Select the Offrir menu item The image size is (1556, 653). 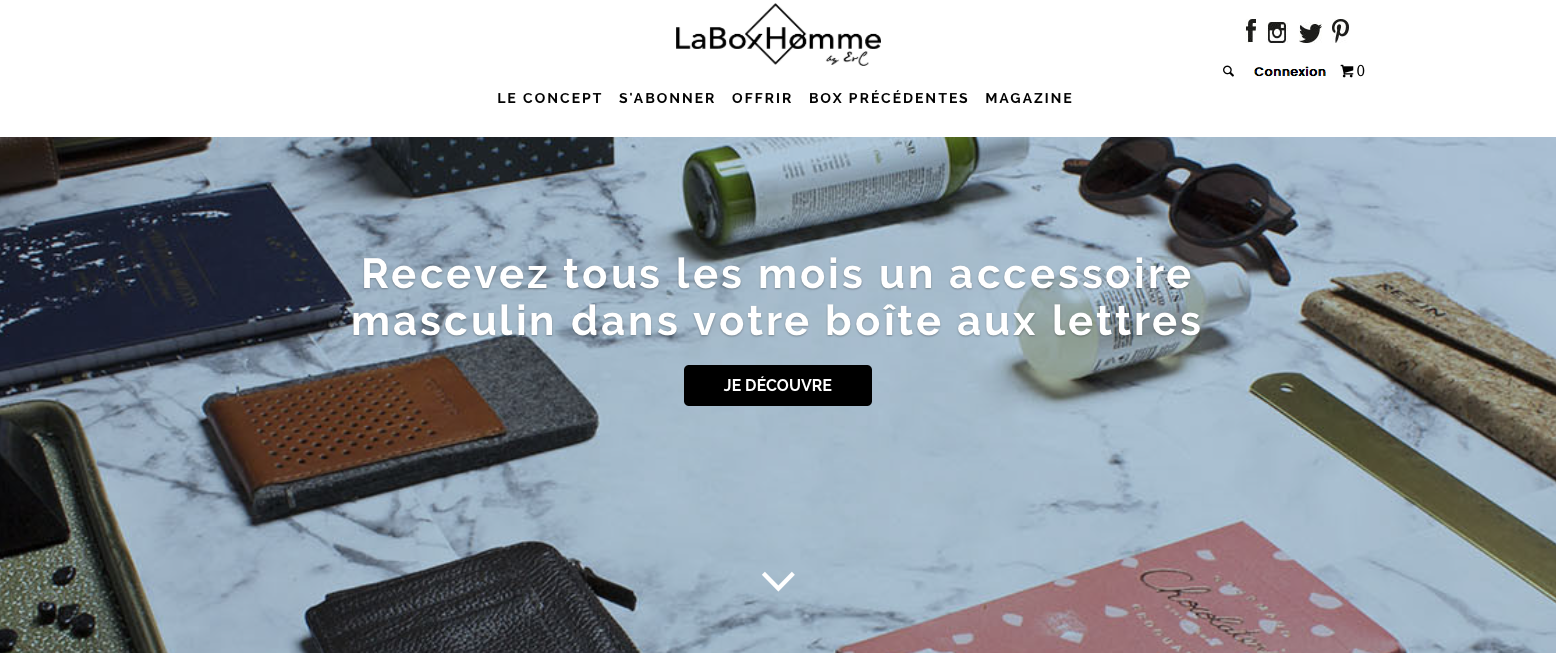[762, 98]
